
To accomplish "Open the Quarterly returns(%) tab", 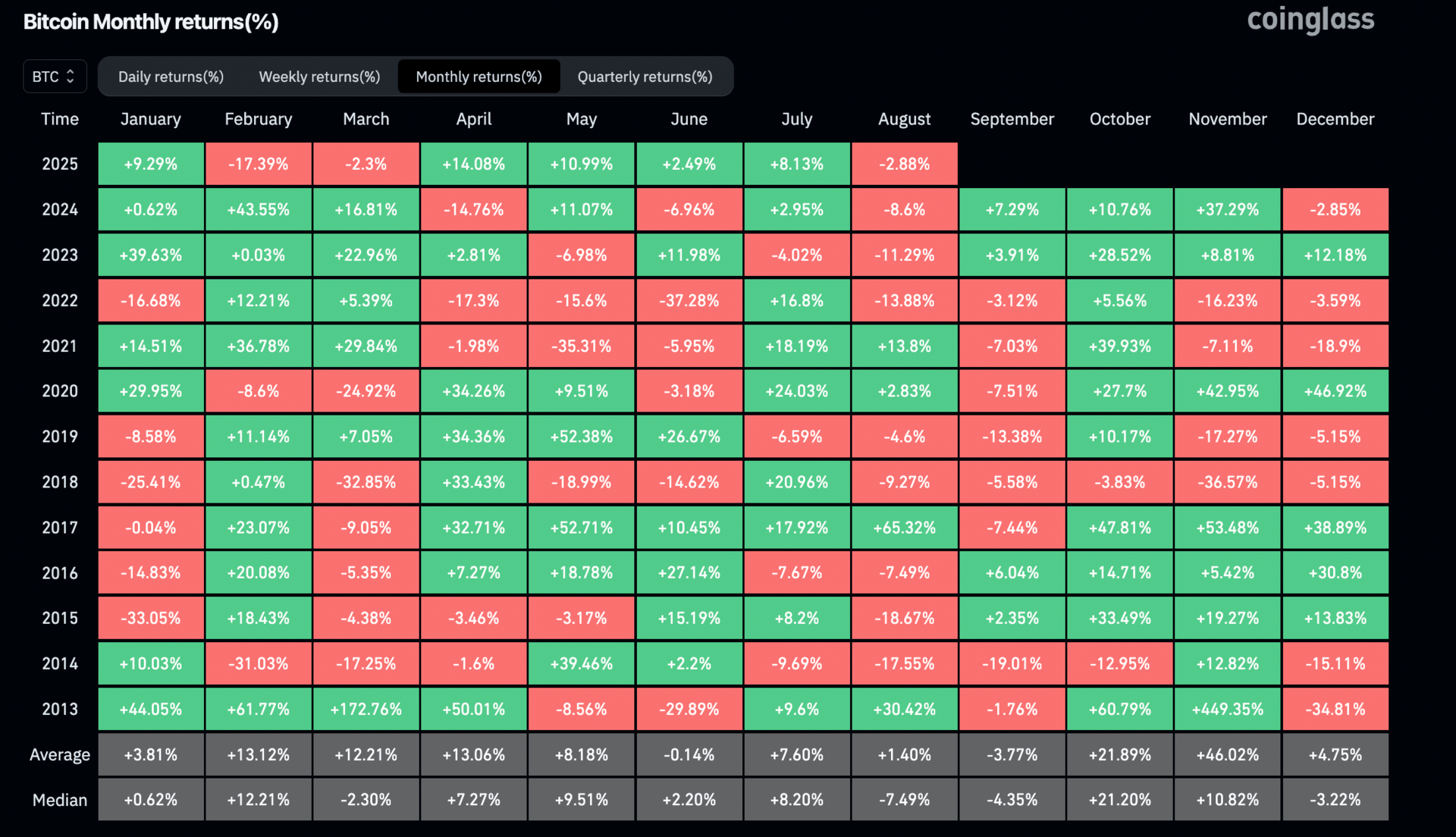I will pyautogui.click(x=645, y=77).
